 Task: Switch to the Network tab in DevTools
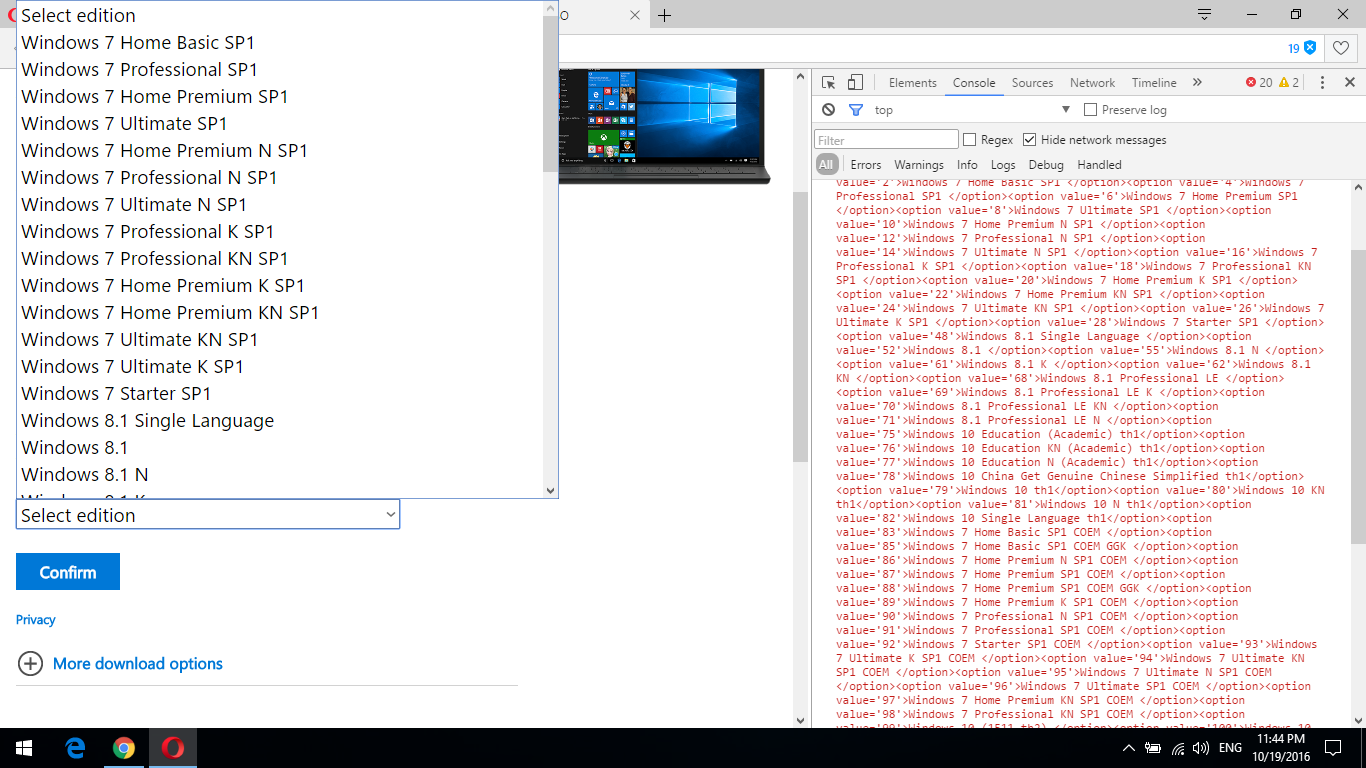pyautogui.click(x=1092, y=83)
